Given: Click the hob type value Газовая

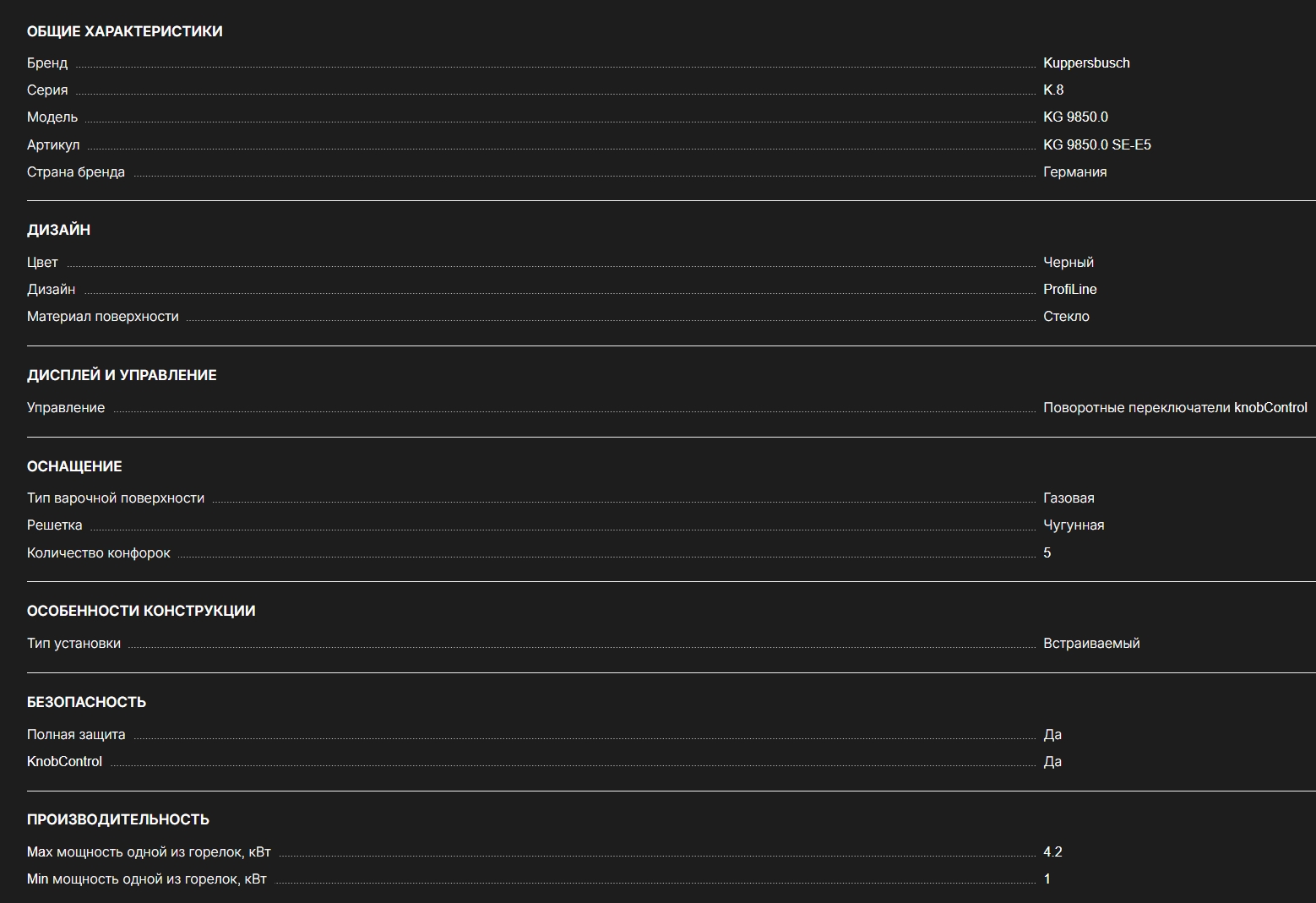Looking at the screenshot, I should (x=1069, y=498).
